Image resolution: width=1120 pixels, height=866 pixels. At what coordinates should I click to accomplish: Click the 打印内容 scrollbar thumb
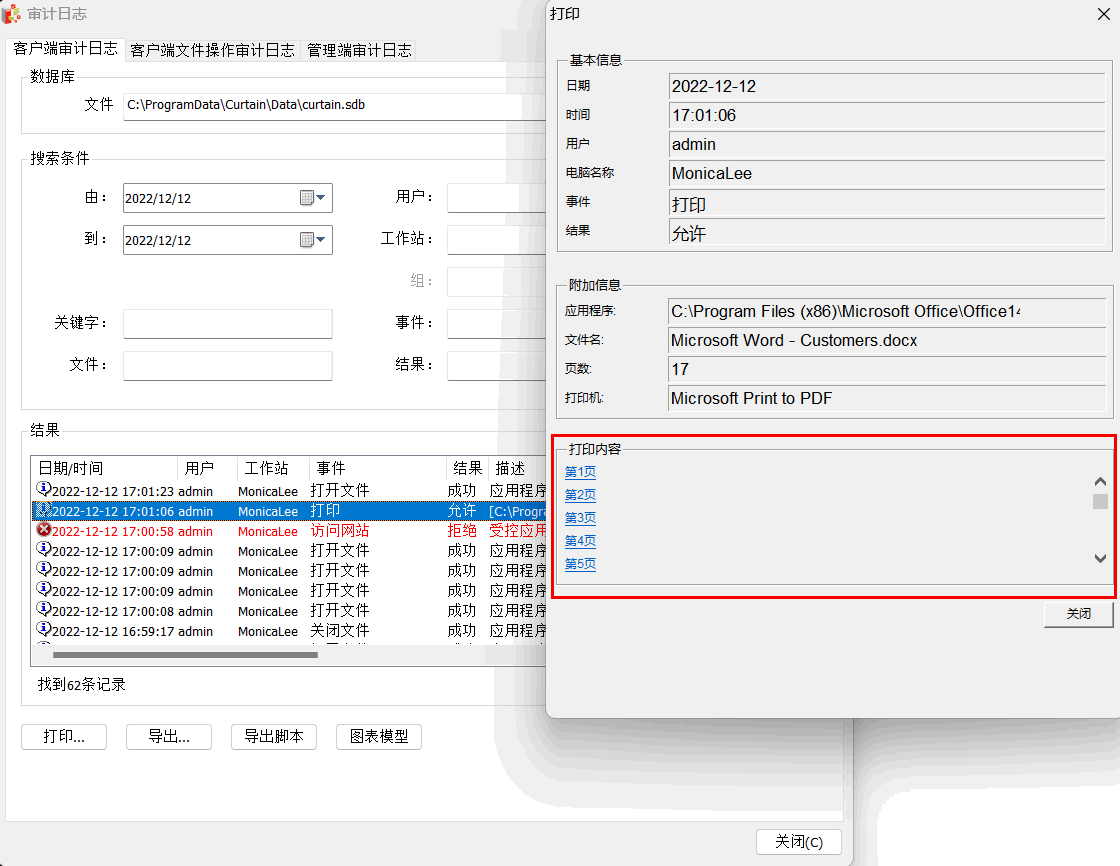click(1100, 502)
